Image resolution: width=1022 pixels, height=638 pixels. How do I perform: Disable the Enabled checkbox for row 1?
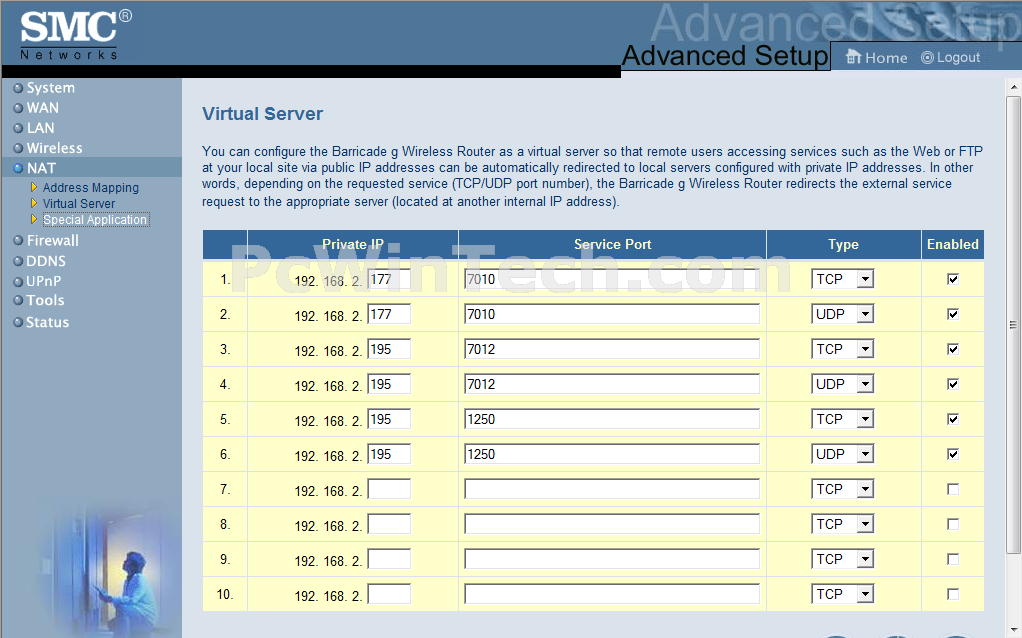pyautogui.click(x=953, y=279)
